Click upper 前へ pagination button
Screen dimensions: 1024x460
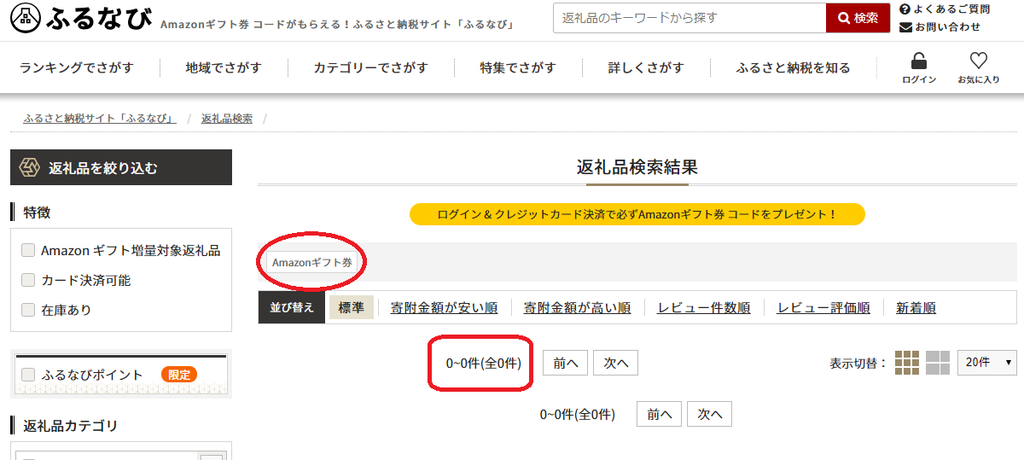coord(566,363)
